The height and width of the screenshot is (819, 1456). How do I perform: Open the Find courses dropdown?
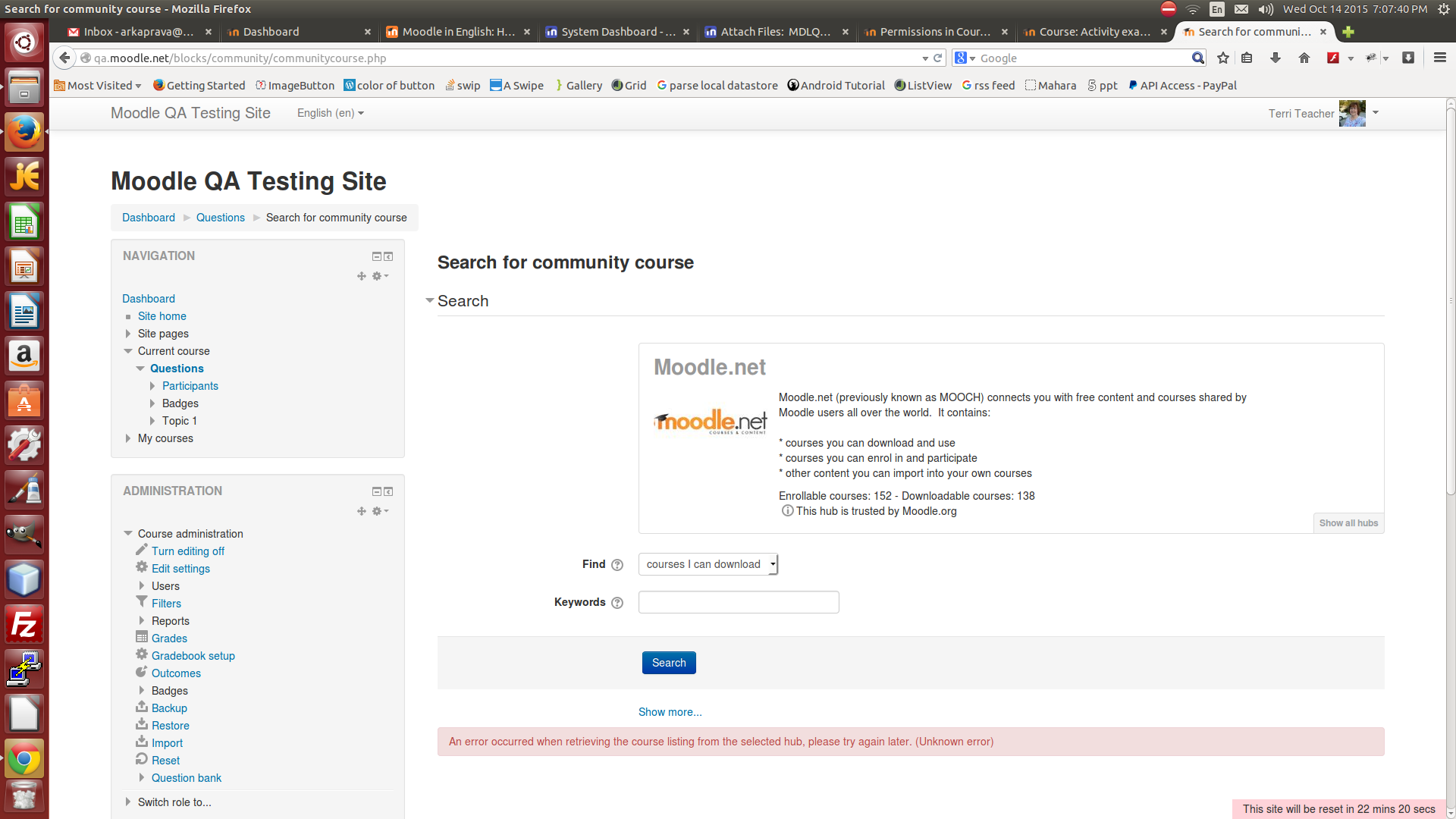(708, 564)
